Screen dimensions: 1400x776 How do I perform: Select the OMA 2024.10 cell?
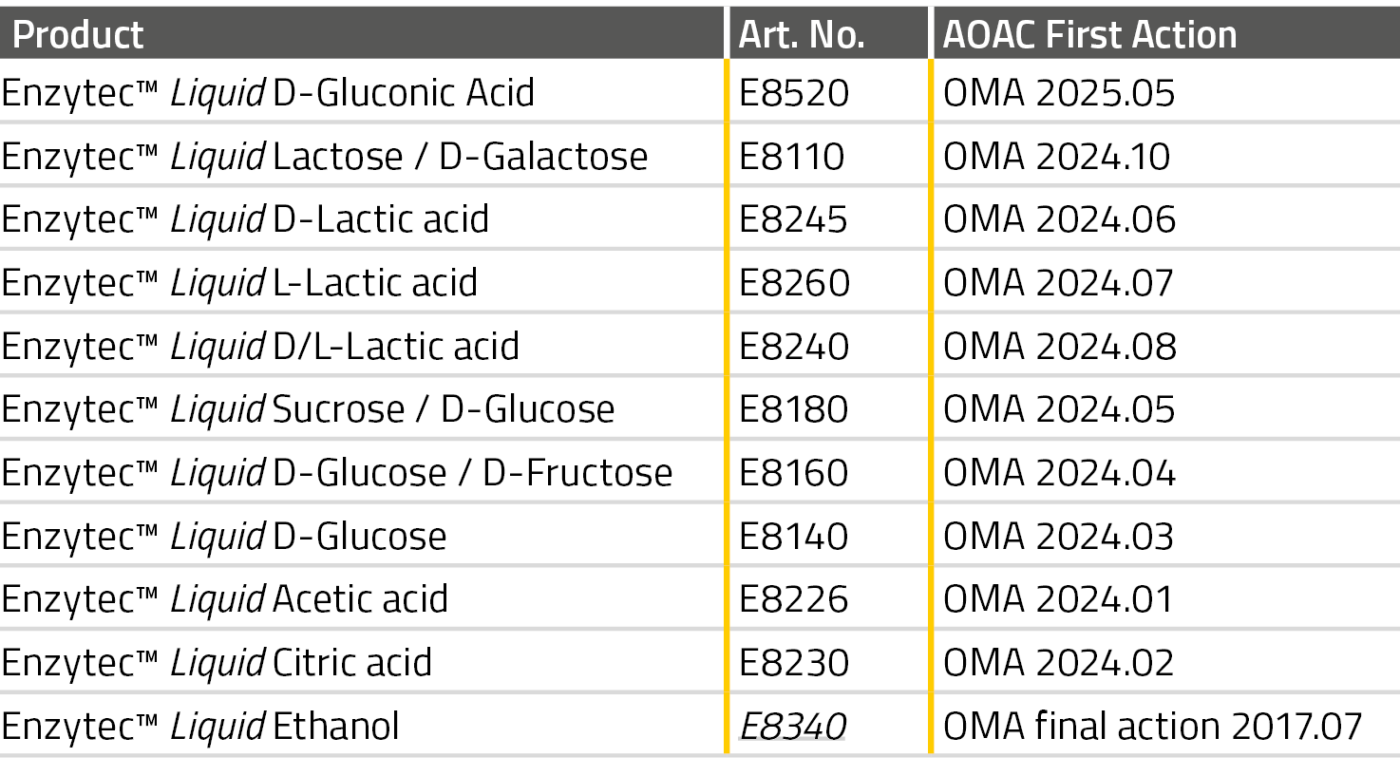1056,156
